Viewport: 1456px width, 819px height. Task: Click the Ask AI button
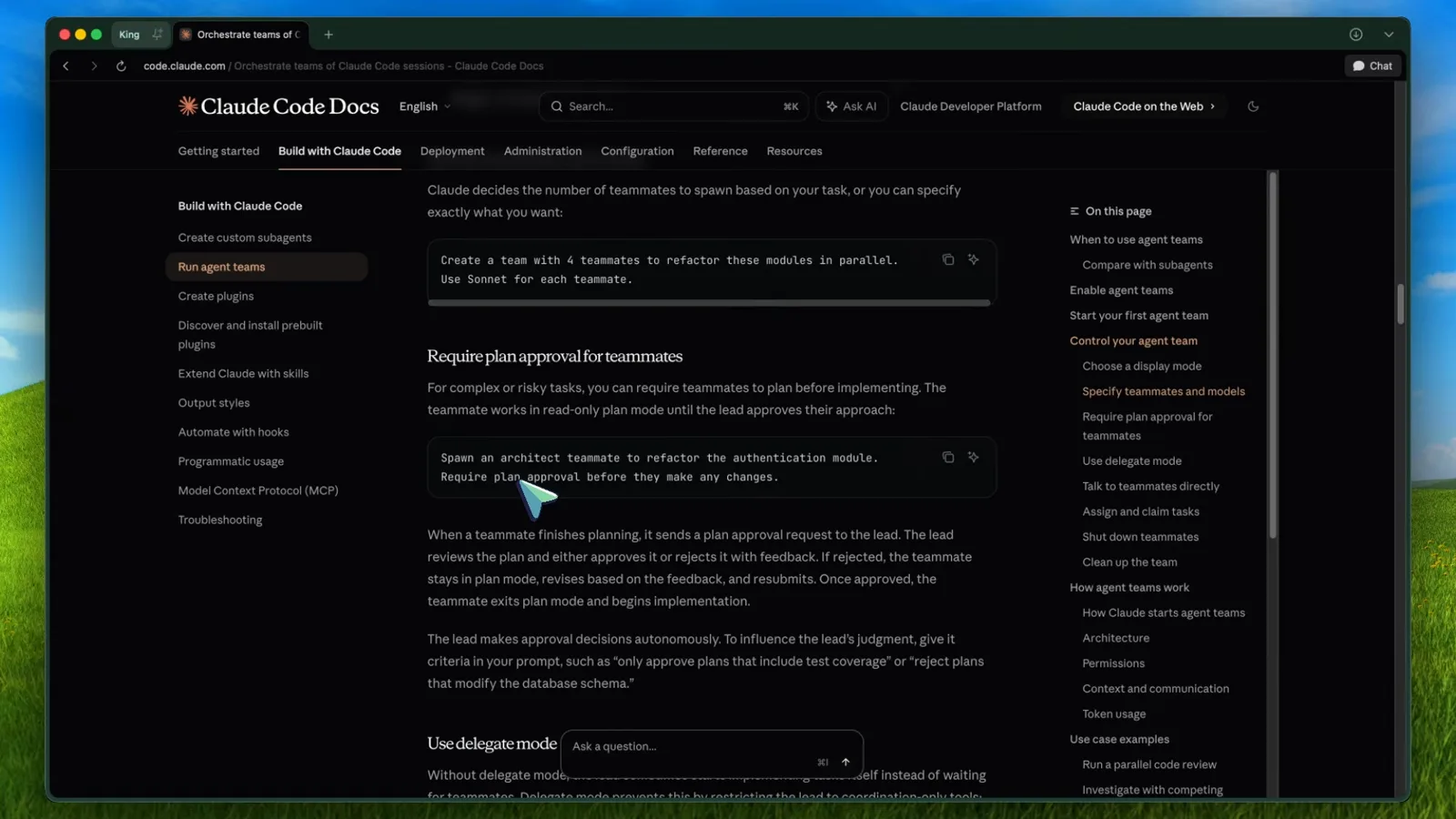851,106
